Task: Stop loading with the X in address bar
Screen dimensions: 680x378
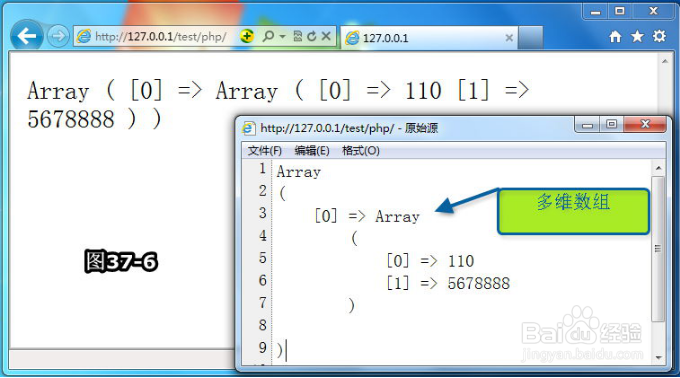Action: [x=326, y=36]
